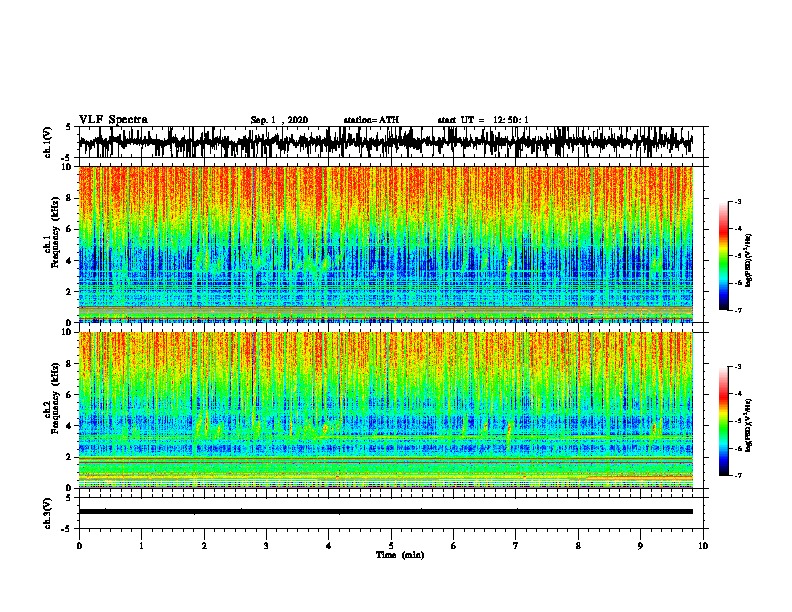
Task: Click the "ch.1(V)" axis label
Action: click(x=48, y=142)
